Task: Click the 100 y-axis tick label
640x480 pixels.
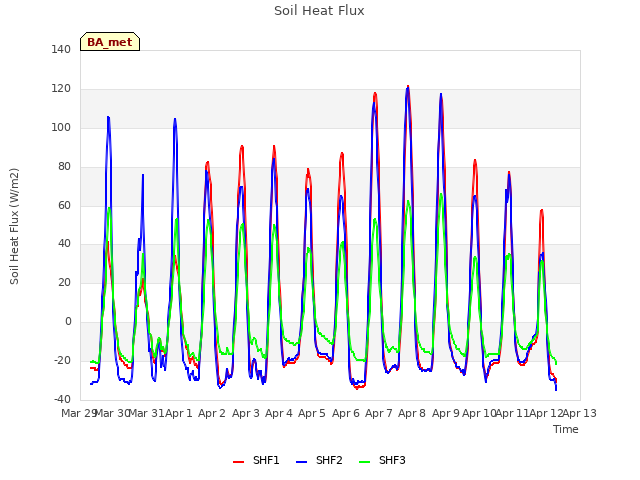Action: (61, 127)
